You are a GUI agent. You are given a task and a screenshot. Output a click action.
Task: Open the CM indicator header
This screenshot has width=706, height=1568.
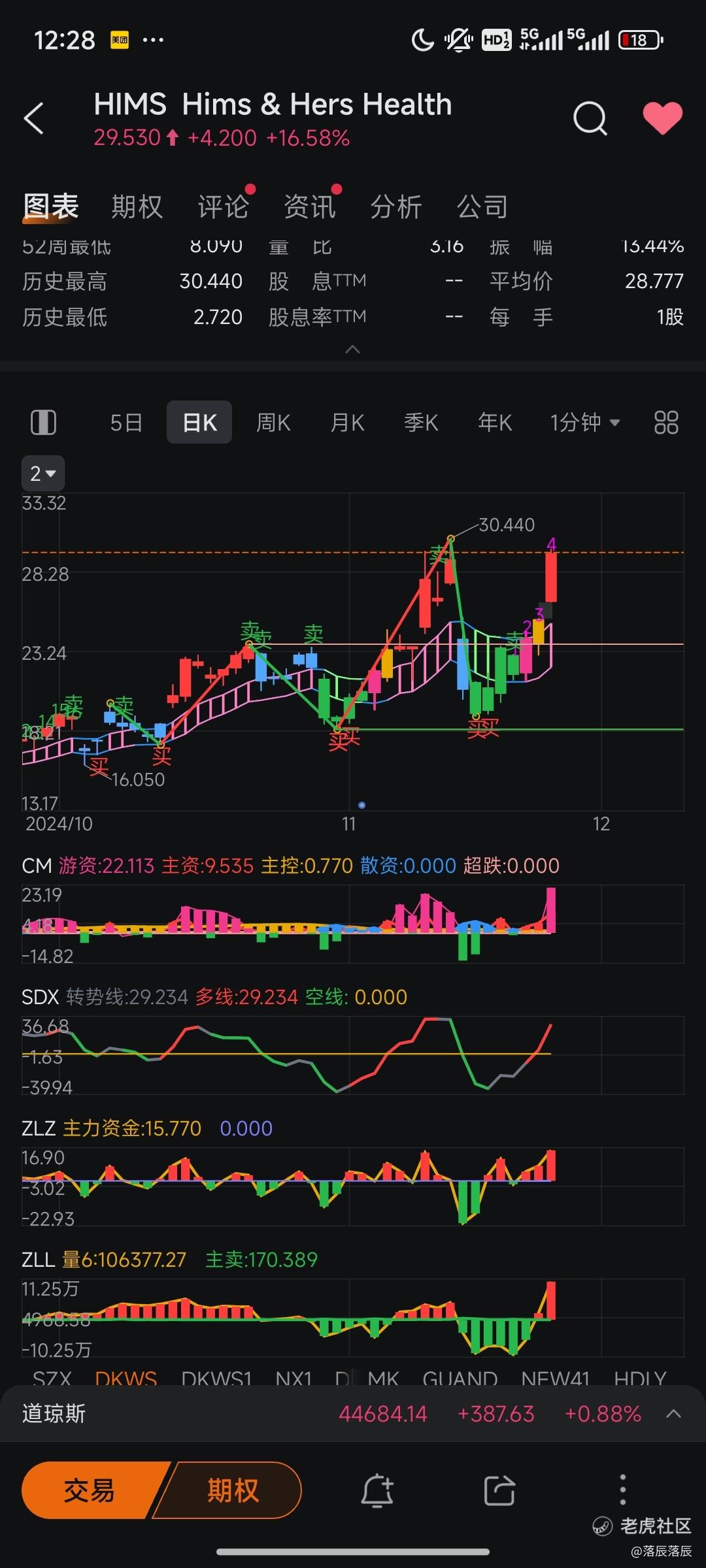[37, 866]
